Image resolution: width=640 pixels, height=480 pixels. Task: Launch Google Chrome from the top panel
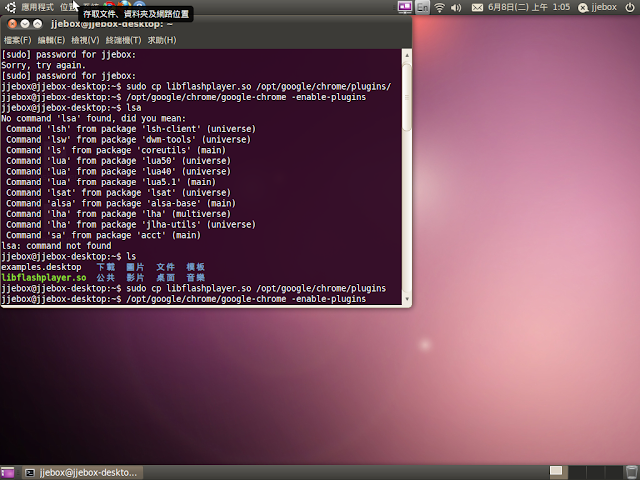pos(109,5)
